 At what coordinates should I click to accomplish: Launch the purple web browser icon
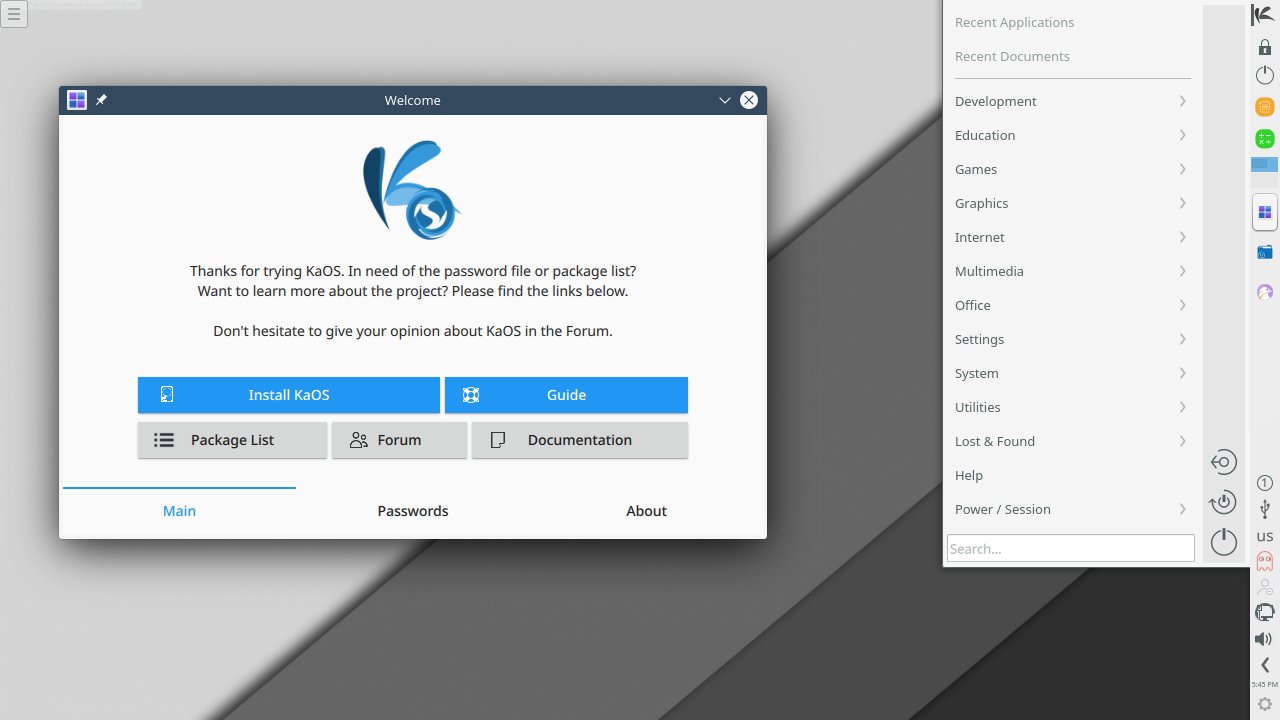pyautogui.click(x=1263, y=290)
